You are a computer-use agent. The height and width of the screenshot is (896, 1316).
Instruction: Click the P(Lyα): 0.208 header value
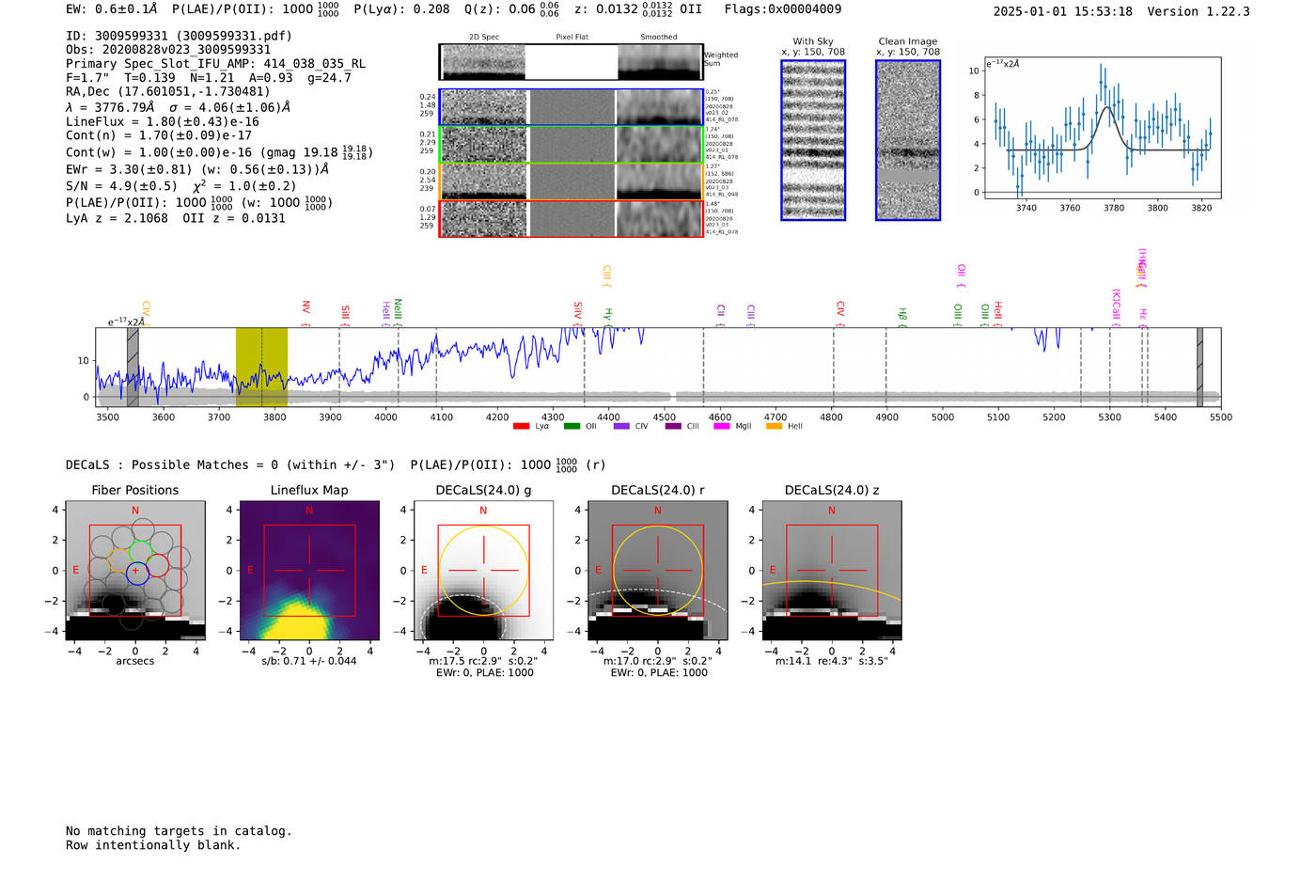point(401,9)
